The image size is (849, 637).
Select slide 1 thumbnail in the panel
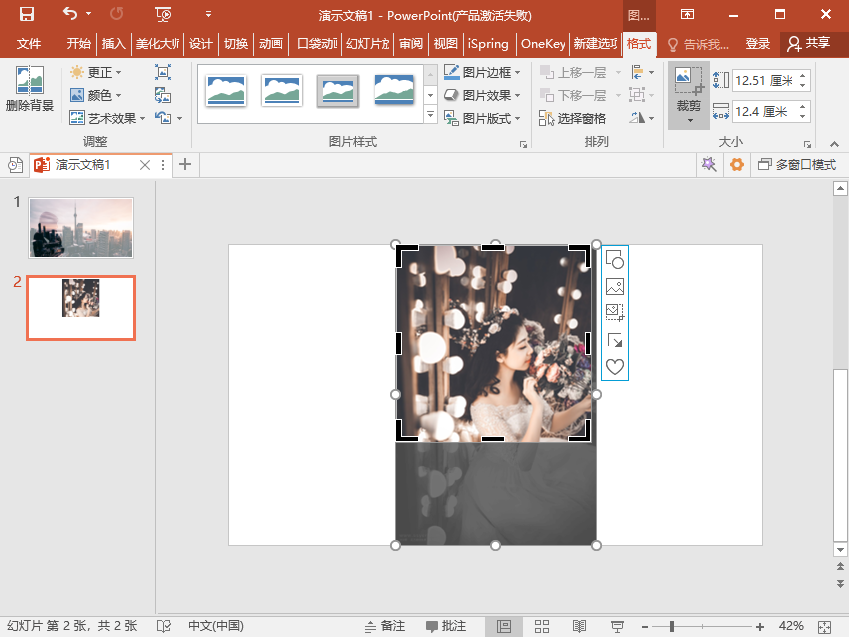81,227
